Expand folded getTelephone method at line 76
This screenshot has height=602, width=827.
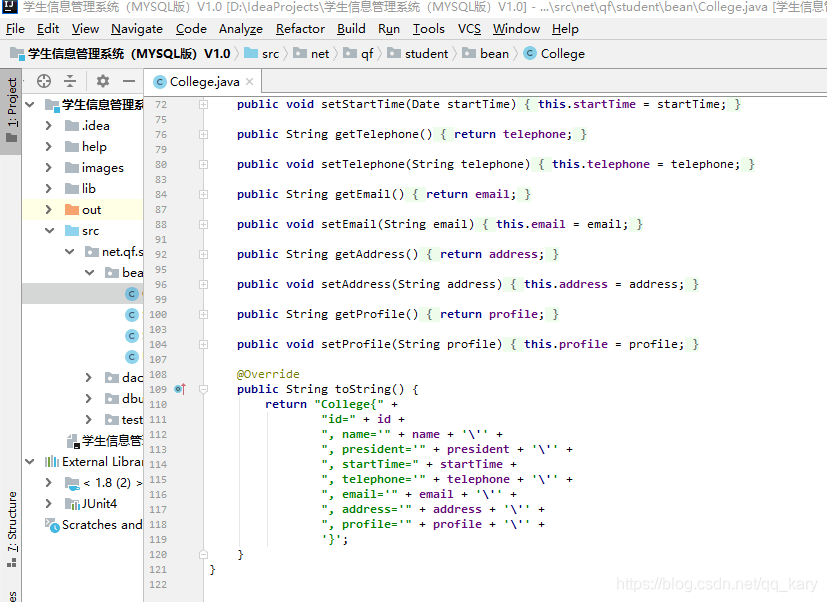click(203, 135)
